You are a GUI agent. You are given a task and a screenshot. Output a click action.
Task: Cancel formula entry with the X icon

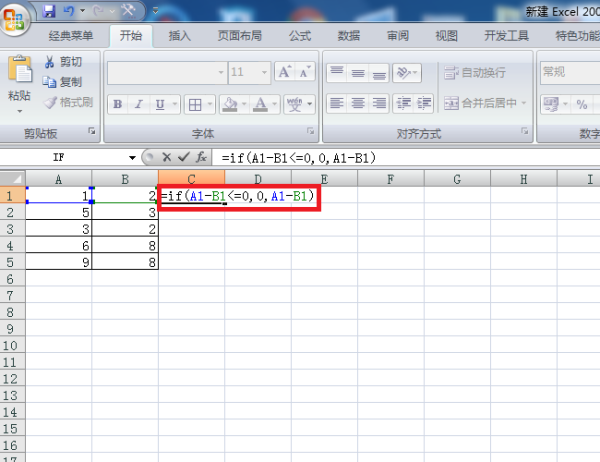point(166,157)
